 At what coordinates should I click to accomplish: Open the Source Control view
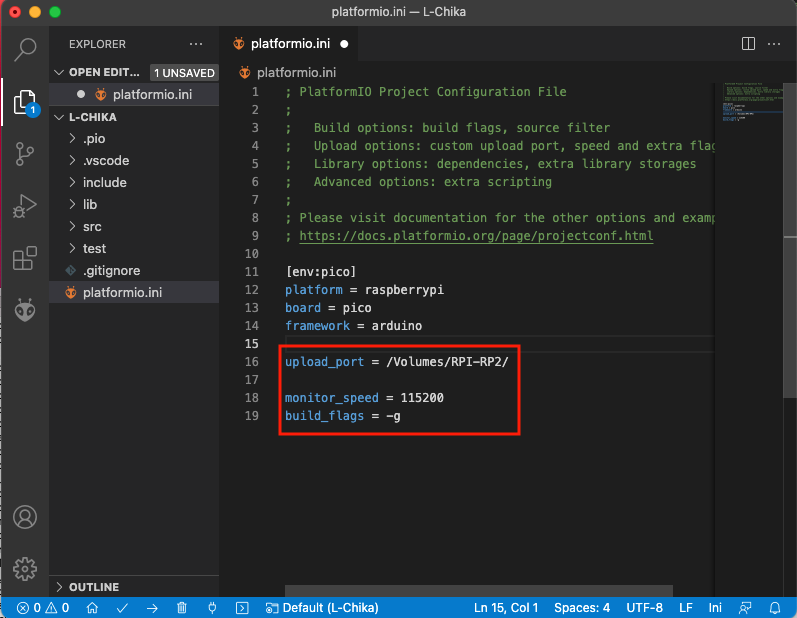click(24, 154)
